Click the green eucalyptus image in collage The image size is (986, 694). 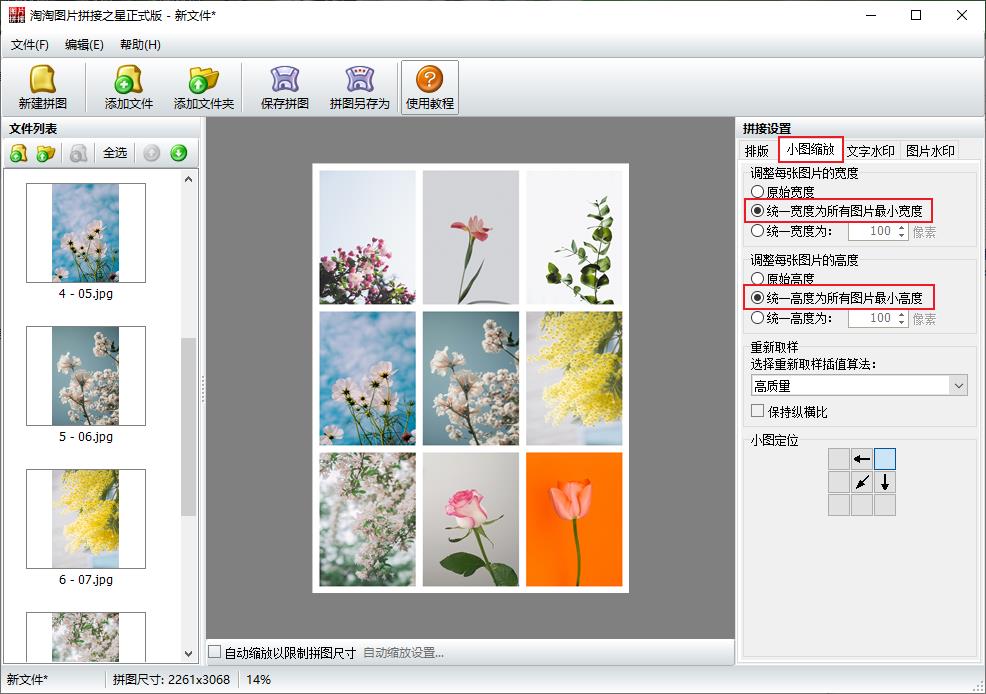(574, 237)
